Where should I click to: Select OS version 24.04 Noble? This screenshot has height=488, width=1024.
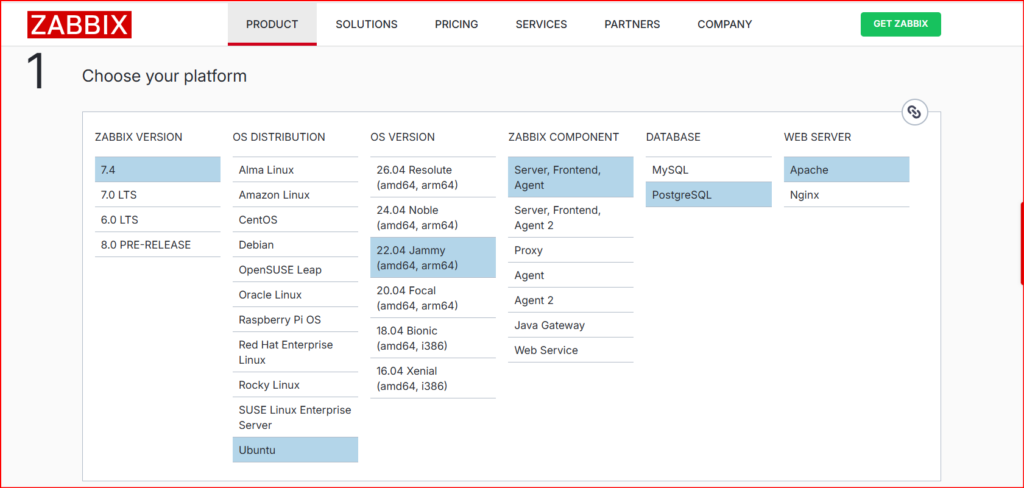(x=433, y=218)
